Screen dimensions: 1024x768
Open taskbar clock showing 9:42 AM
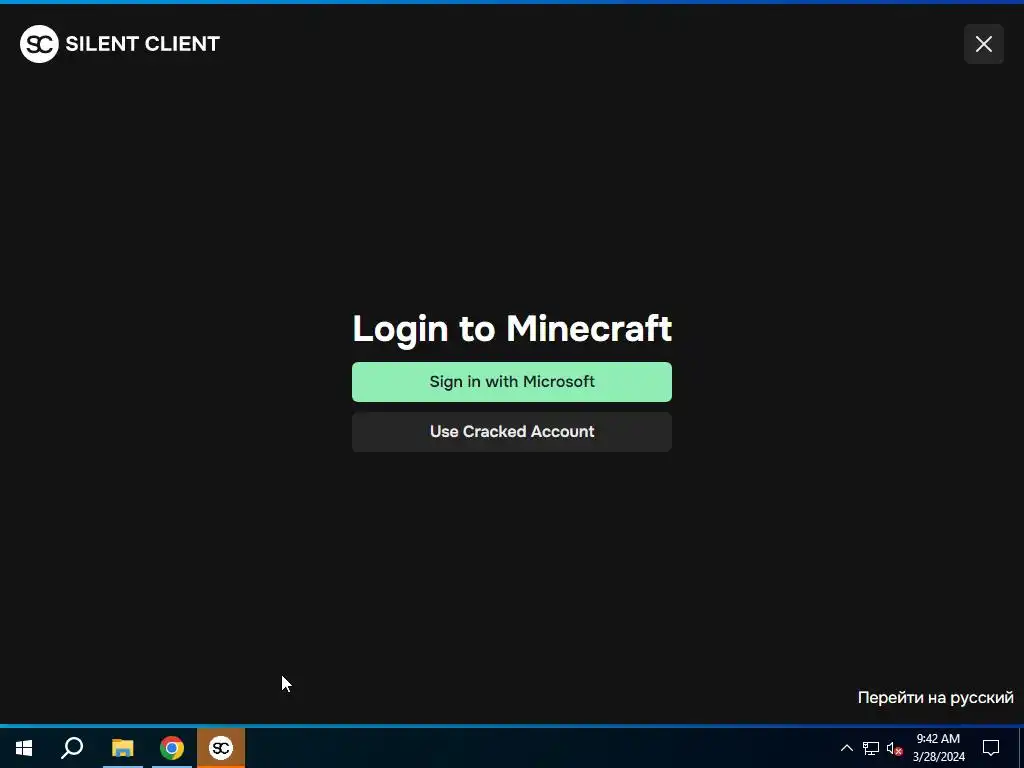pos(938,748)
